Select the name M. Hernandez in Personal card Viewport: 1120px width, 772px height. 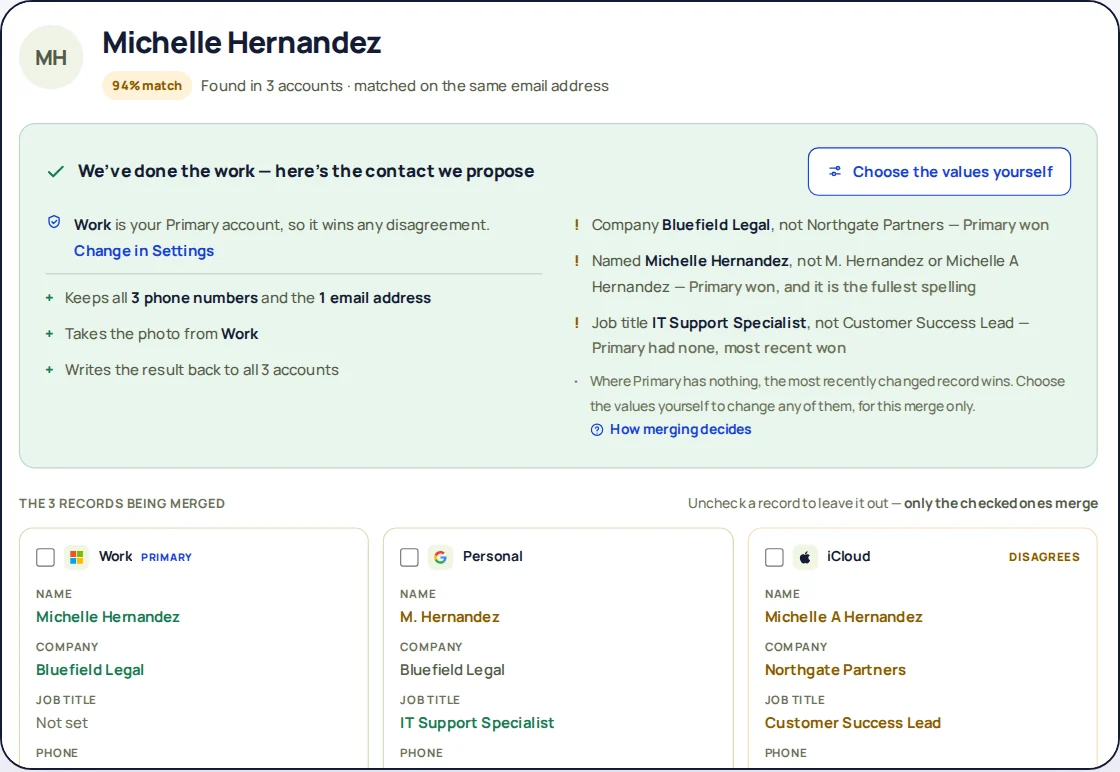[449, 617]
